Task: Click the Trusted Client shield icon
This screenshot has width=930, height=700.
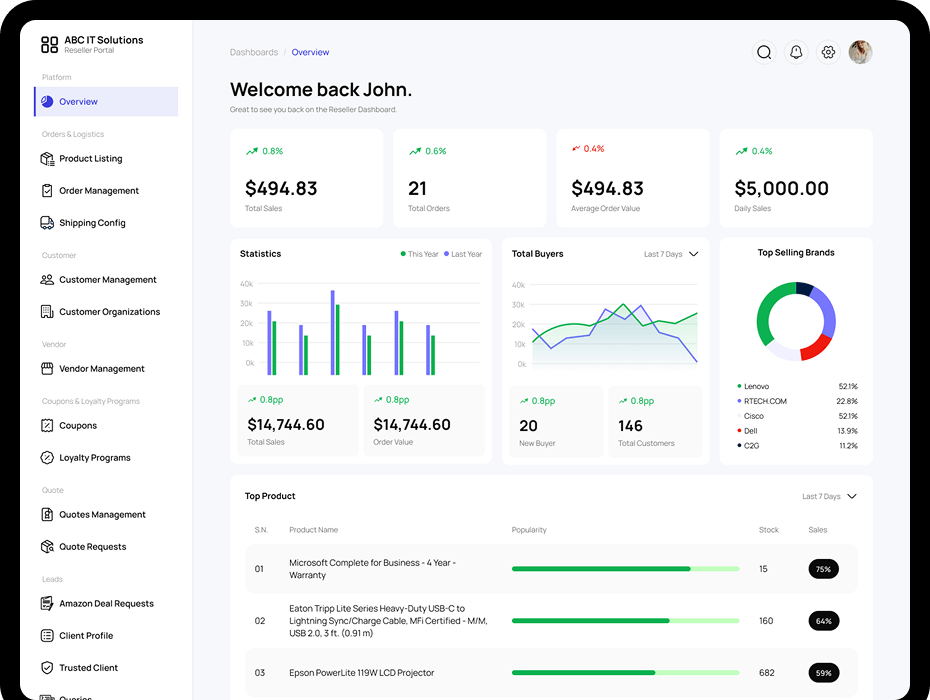Action: click(47, 668)
